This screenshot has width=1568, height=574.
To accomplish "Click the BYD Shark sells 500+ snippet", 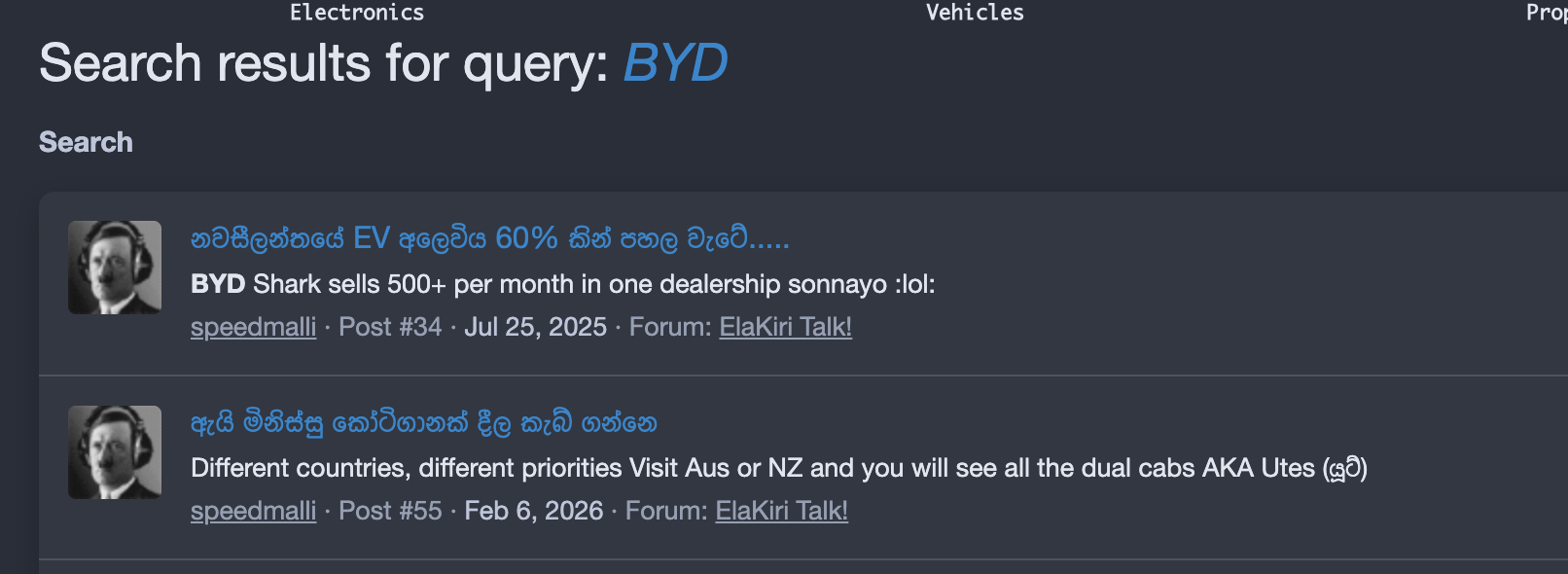I will (562, 284).
